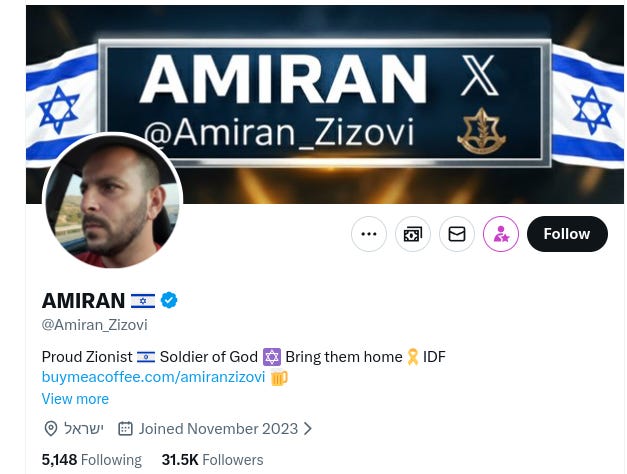This screenshot has width=627, height=474.
Task: Click the @Amiran_Zizovi handle text
Action: (94, 325)
